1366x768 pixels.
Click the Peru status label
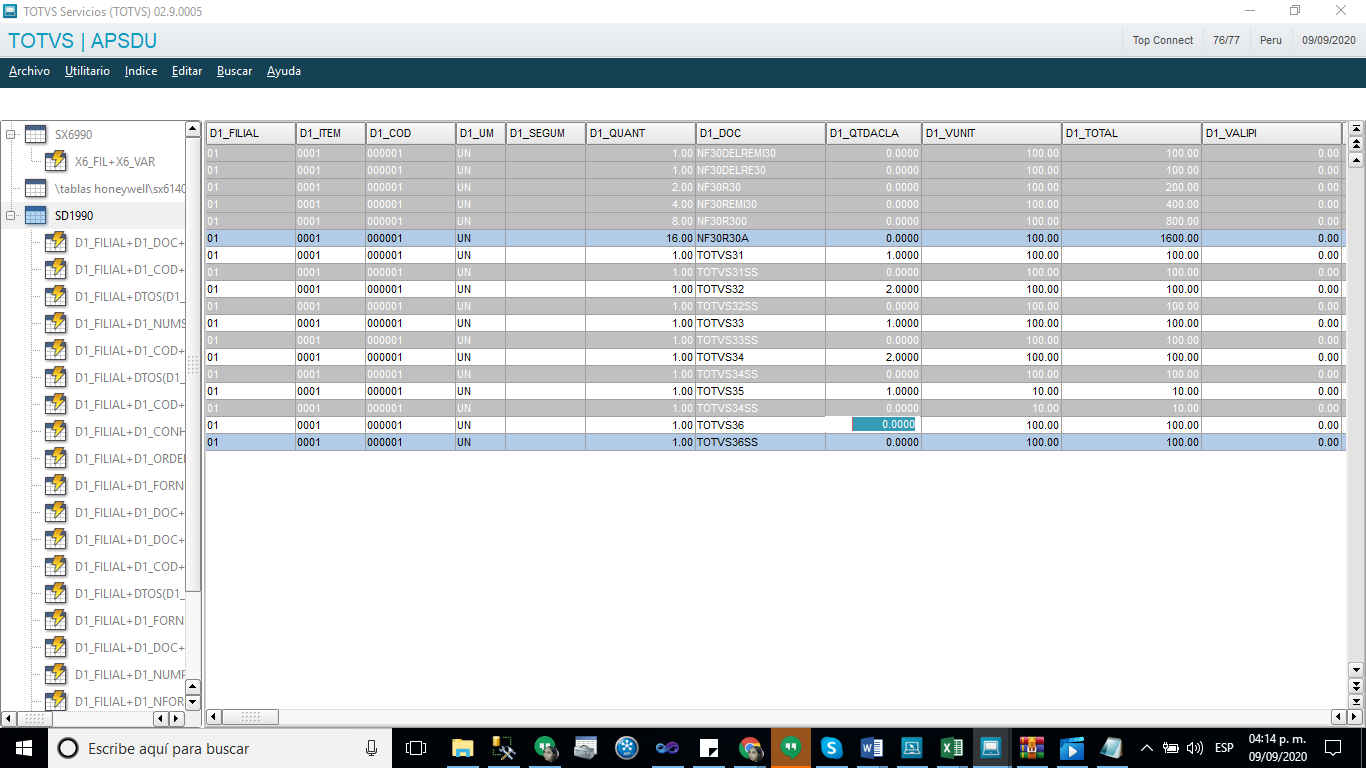click(x=1270, y=40)
